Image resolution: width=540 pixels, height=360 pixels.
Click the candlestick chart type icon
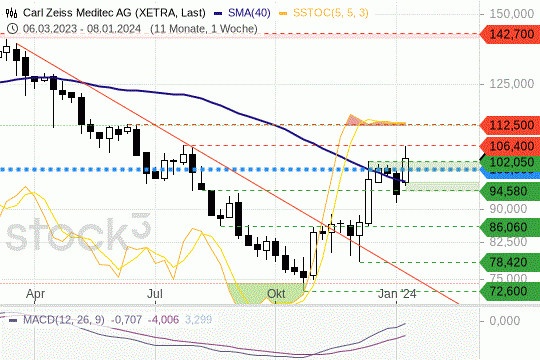pyautogui.click(x=11, y=13)
